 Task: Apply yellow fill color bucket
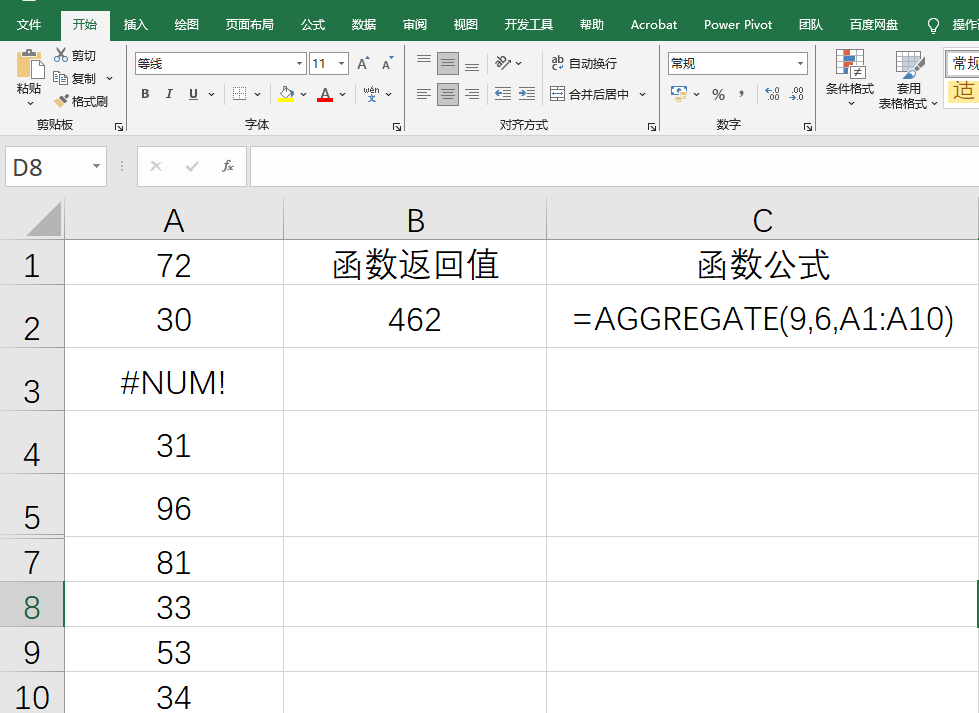pyautogui.click(x=287, y=94)
